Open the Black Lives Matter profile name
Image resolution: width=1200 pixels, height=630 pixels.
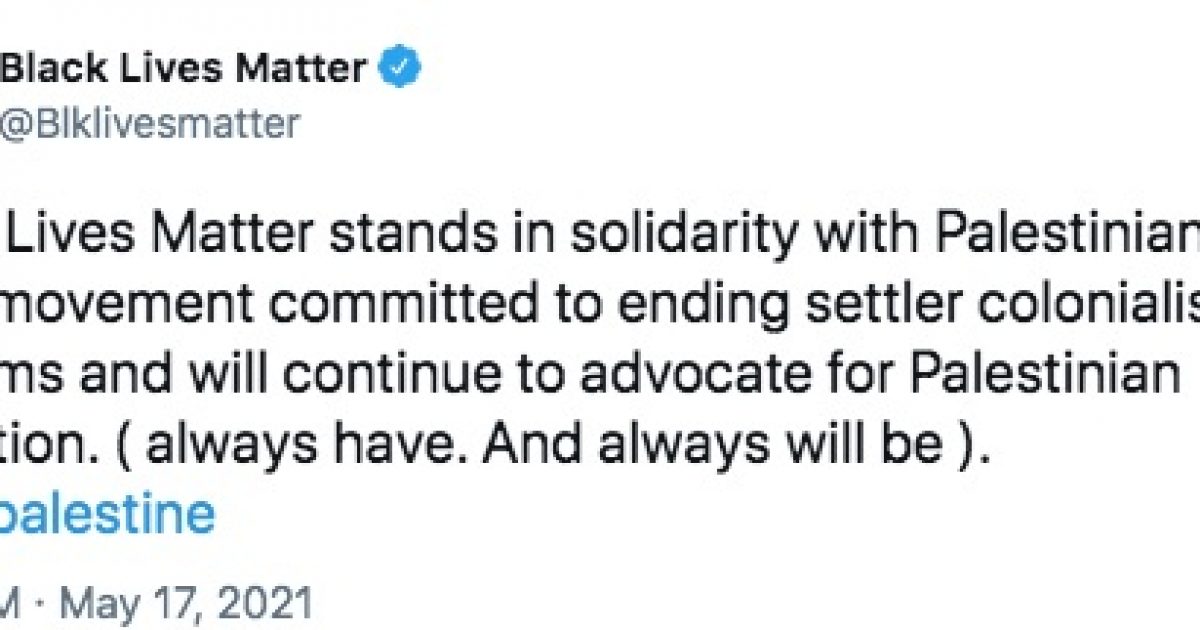tap(186, 70)
